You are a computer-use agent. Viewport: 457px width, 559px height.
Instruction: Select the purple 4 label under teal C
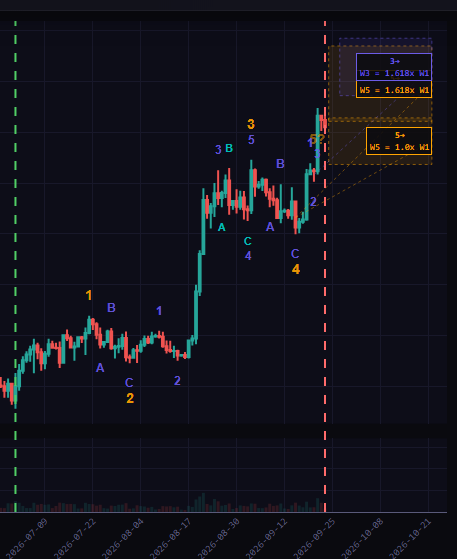(x=248, y=256)
